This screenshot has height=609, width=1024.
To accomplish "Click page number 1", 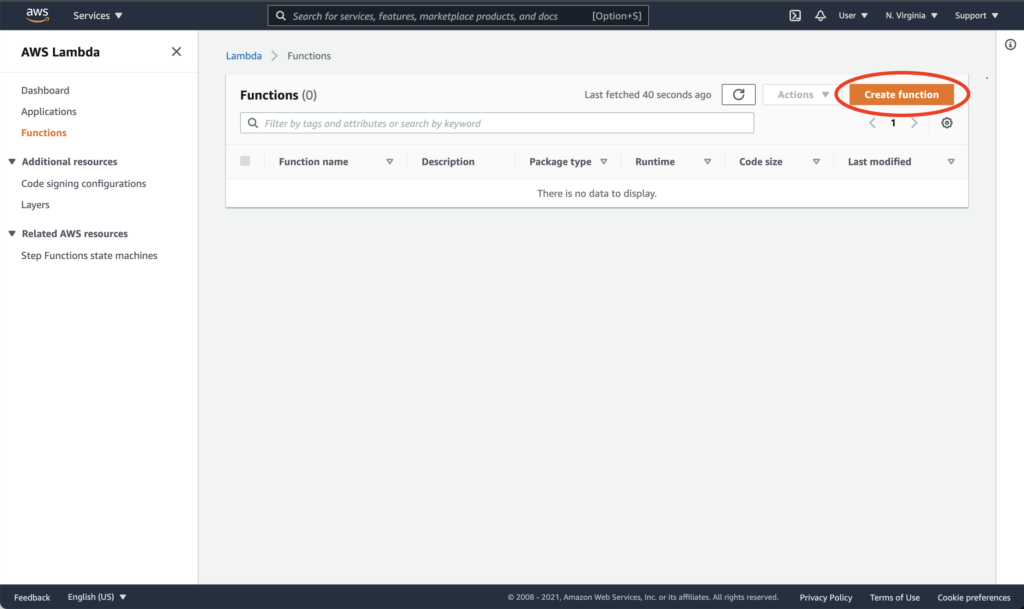I will coord(893,123).
